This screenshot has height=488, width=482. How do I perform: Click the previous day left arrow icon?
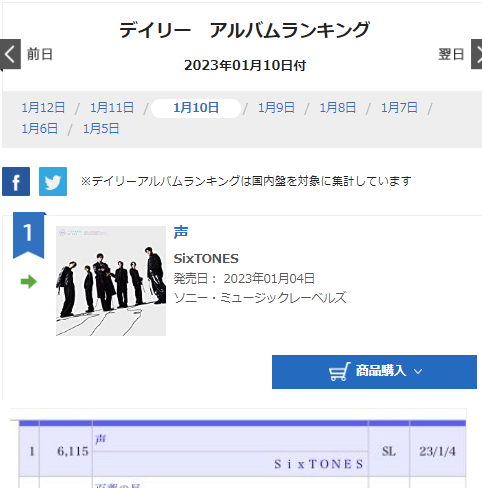click(x=10, y=54)
